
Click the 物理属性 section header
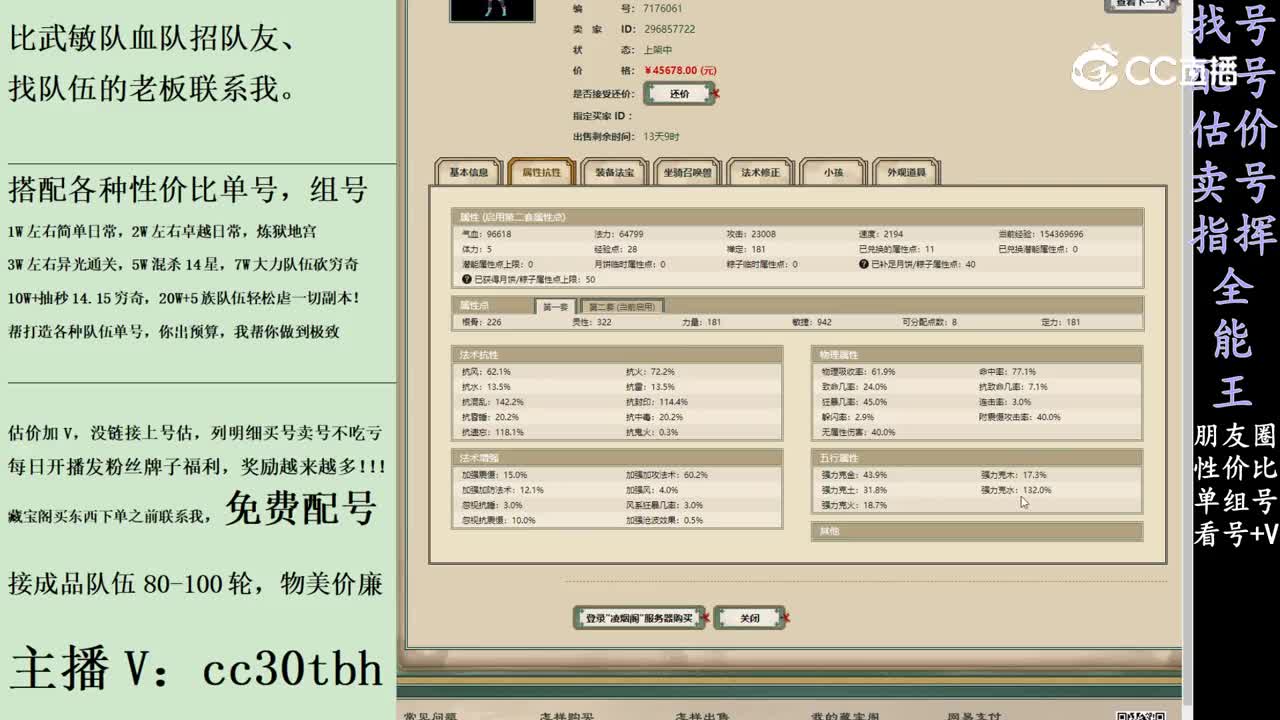coord(976,355)
